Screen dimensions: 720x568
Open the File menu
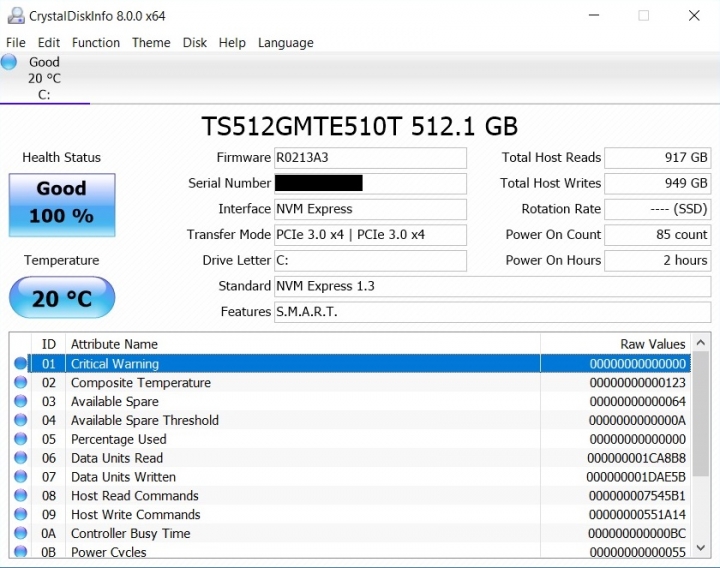(16, 43)
